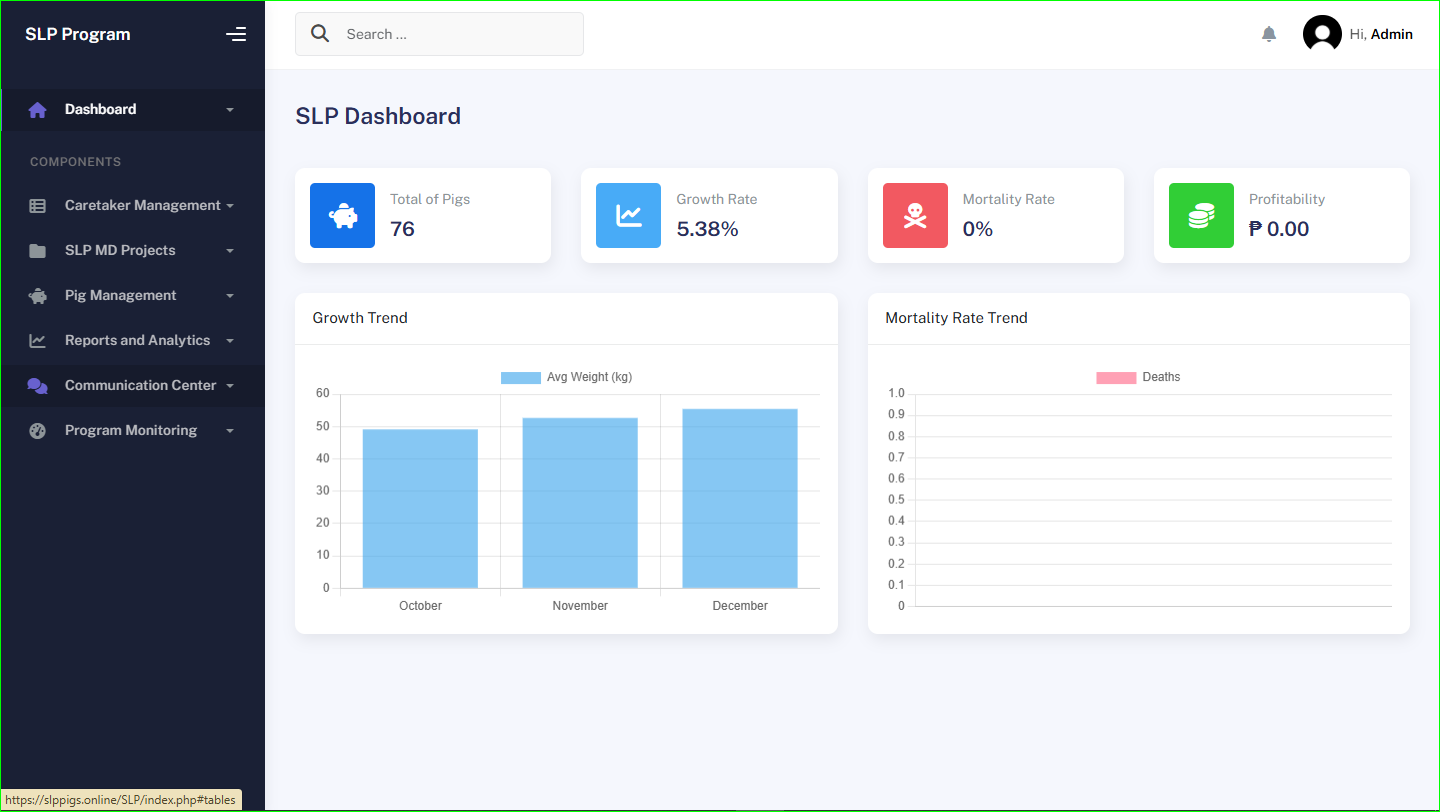Image resolution: width=1440 pixels, height=812 pixels.
Task: Click the Dashboard home icon
Action: pyautogui.click(x=38, y=110)
